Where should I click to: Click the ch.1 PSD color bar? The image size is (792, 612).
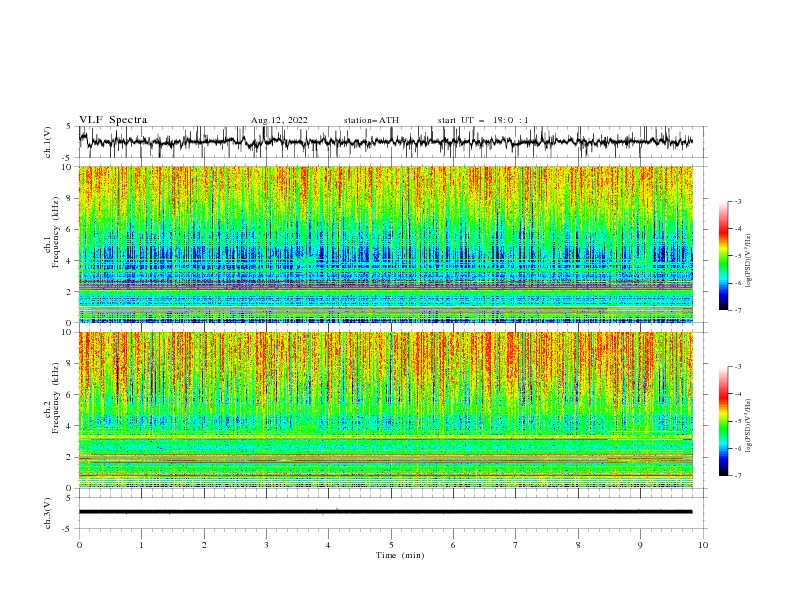[724, 256]
